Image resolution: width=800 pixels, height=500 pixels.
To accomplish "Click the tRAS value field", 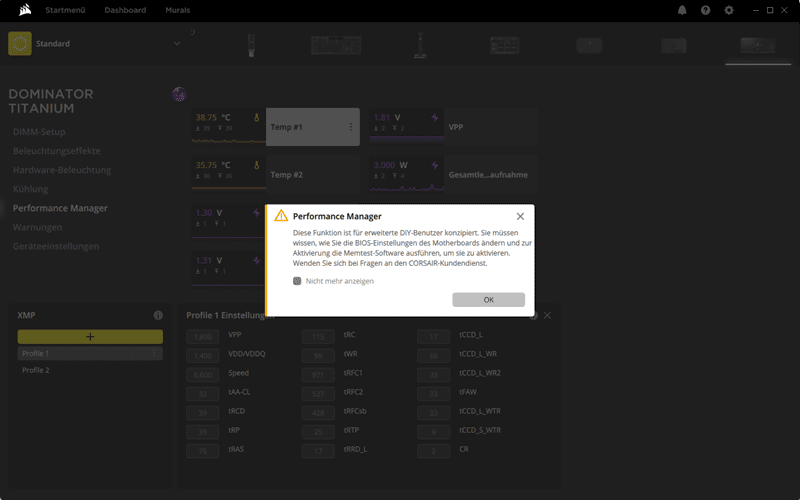I will (203, 451).
